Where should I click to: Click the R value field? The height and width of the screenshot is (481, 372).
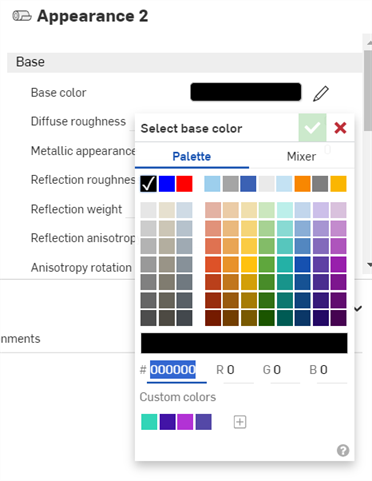(239, 370)
